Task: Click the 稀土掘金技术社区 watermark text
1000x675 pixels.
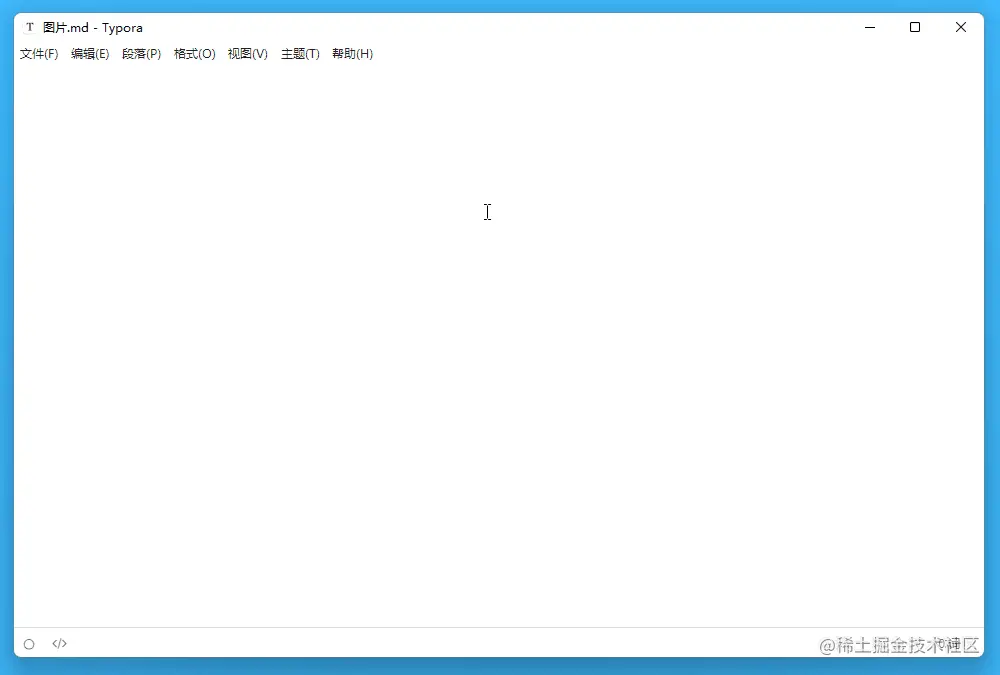Action: [x=898, y=644]
